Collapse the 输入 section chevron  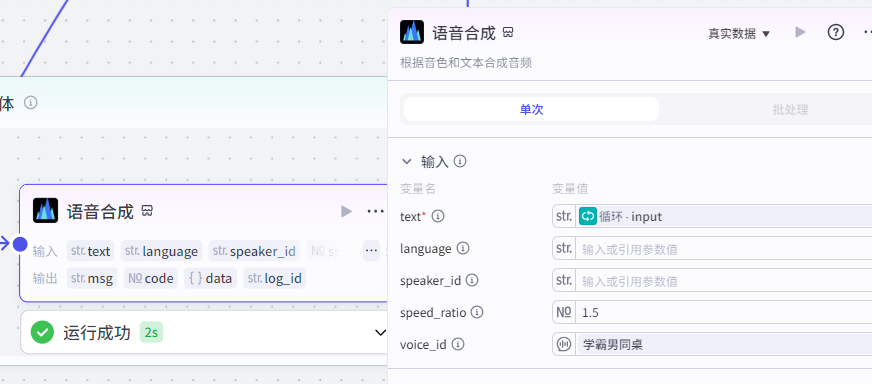[x=407, y=162]
